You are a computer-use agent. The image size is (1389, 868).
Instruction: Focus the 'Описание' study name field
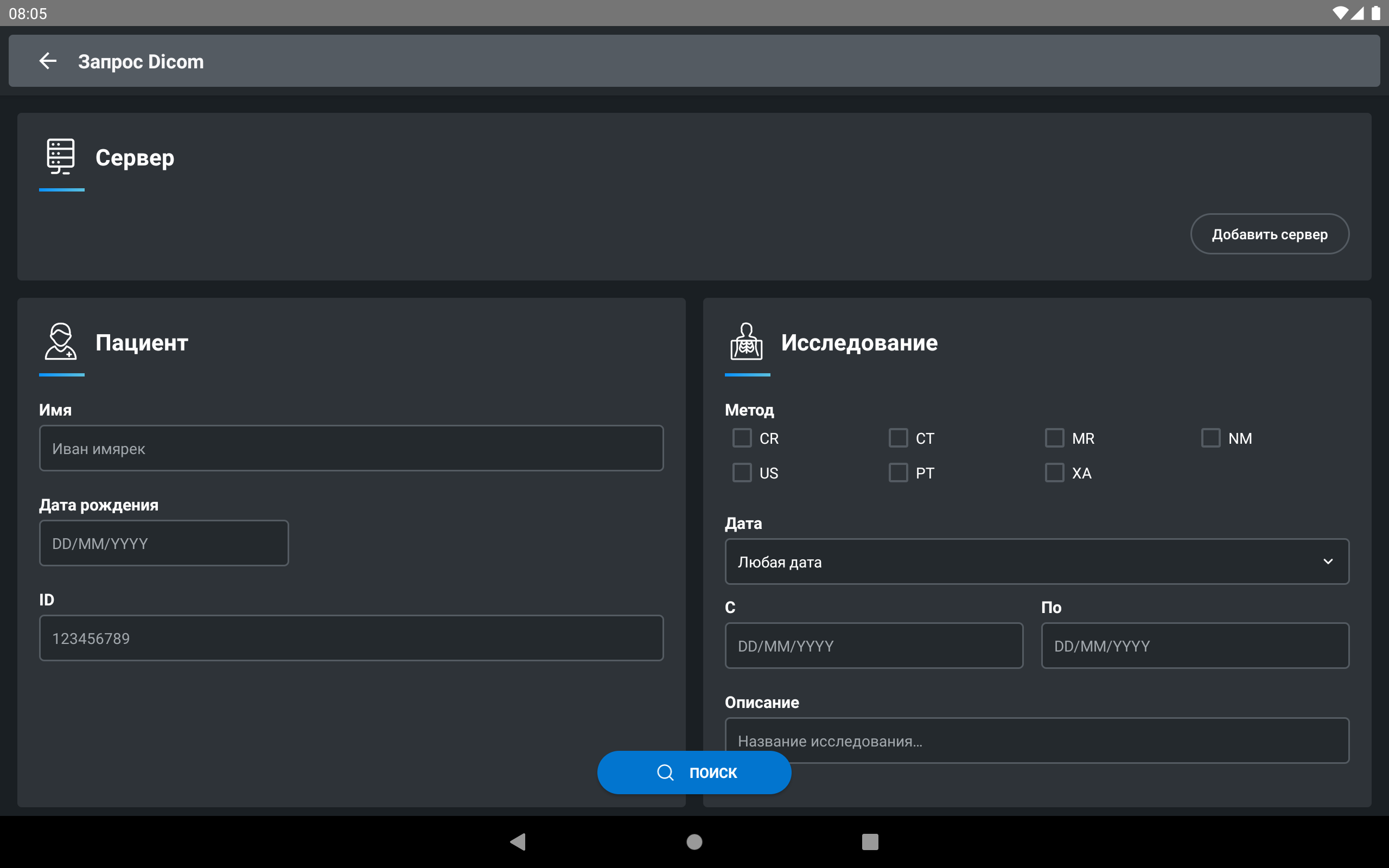(x=1036, y=740)
